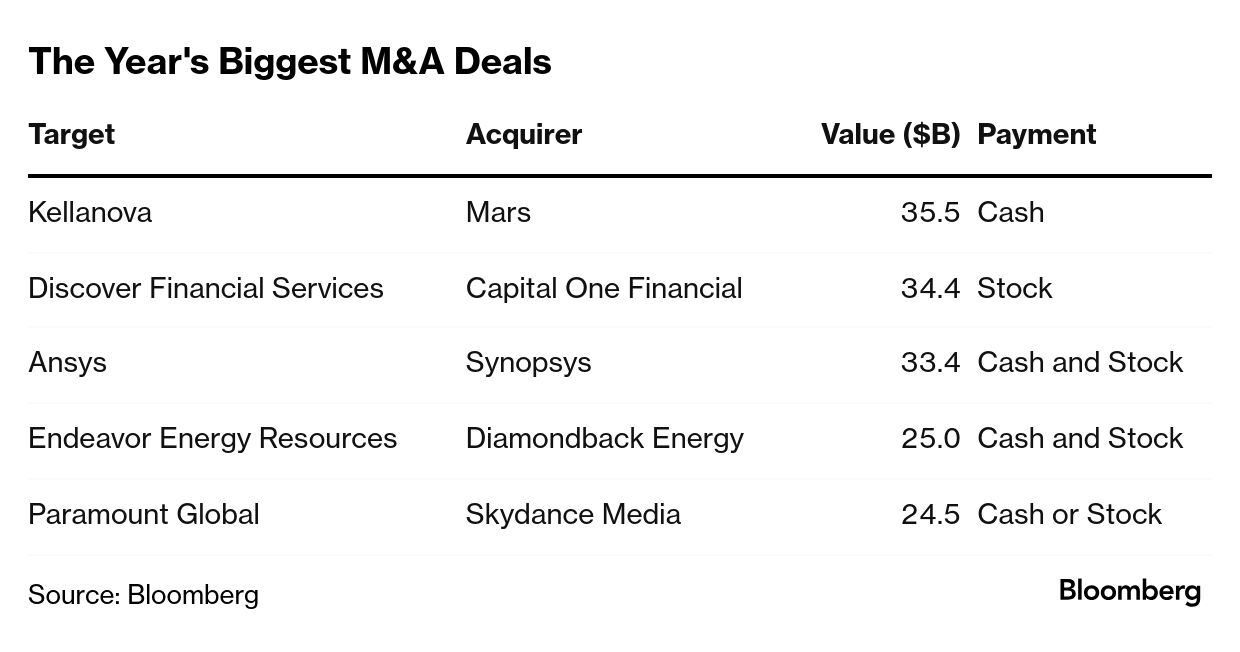The width and height of the screenshot is (1240, 652).
Task: Select Endeavor Energy Resources cell
Action: click(x=212, y=438)
